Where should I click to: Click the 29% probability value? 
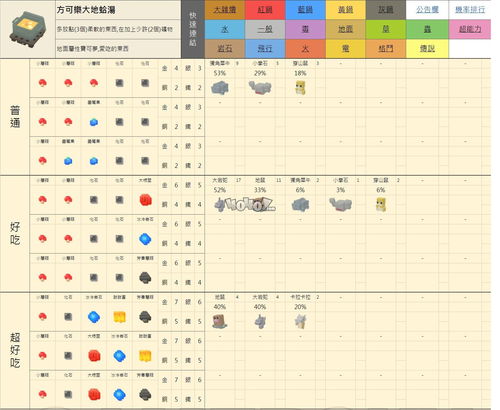pos(260,73)
